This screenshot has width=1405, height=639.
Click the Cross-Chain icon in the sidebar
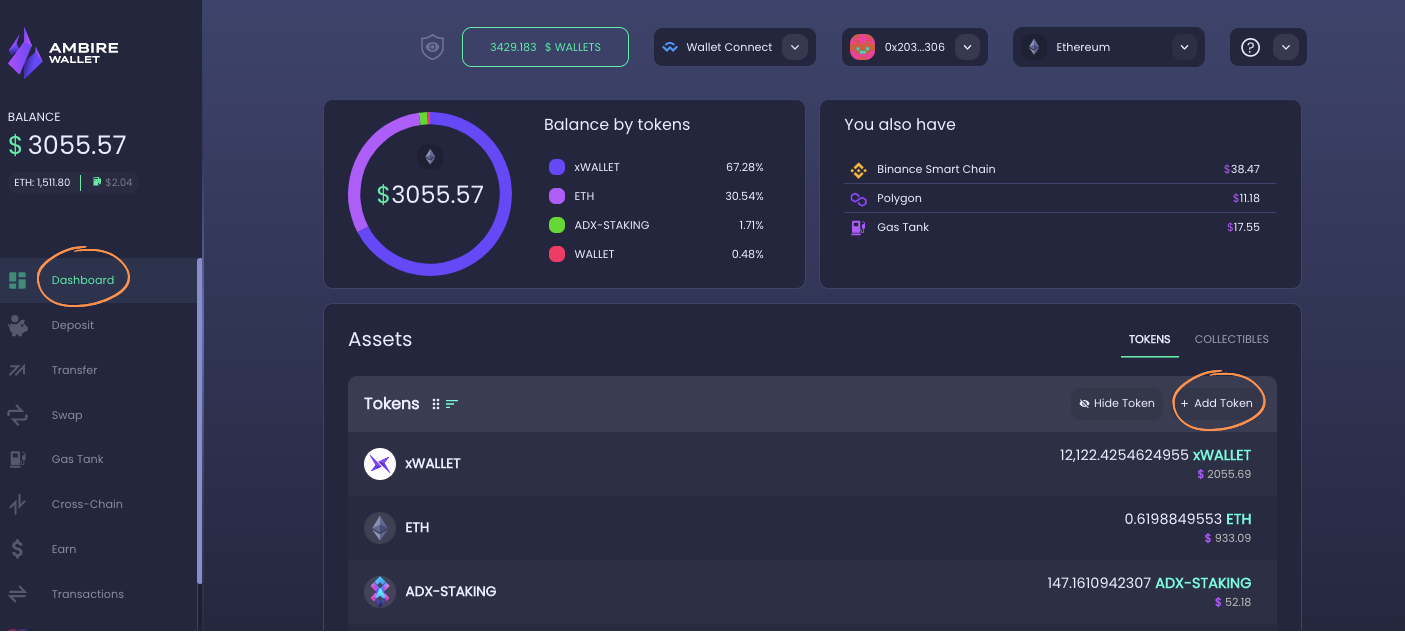click(17, 504)
